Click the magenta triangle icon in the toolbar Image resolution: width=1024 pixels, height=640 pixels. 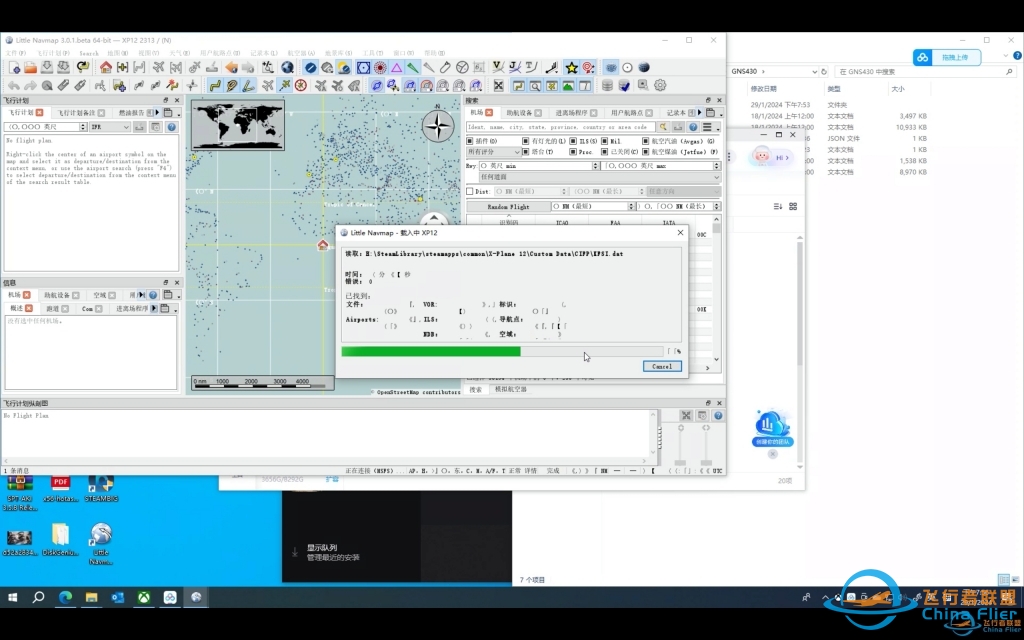[396, 67]
